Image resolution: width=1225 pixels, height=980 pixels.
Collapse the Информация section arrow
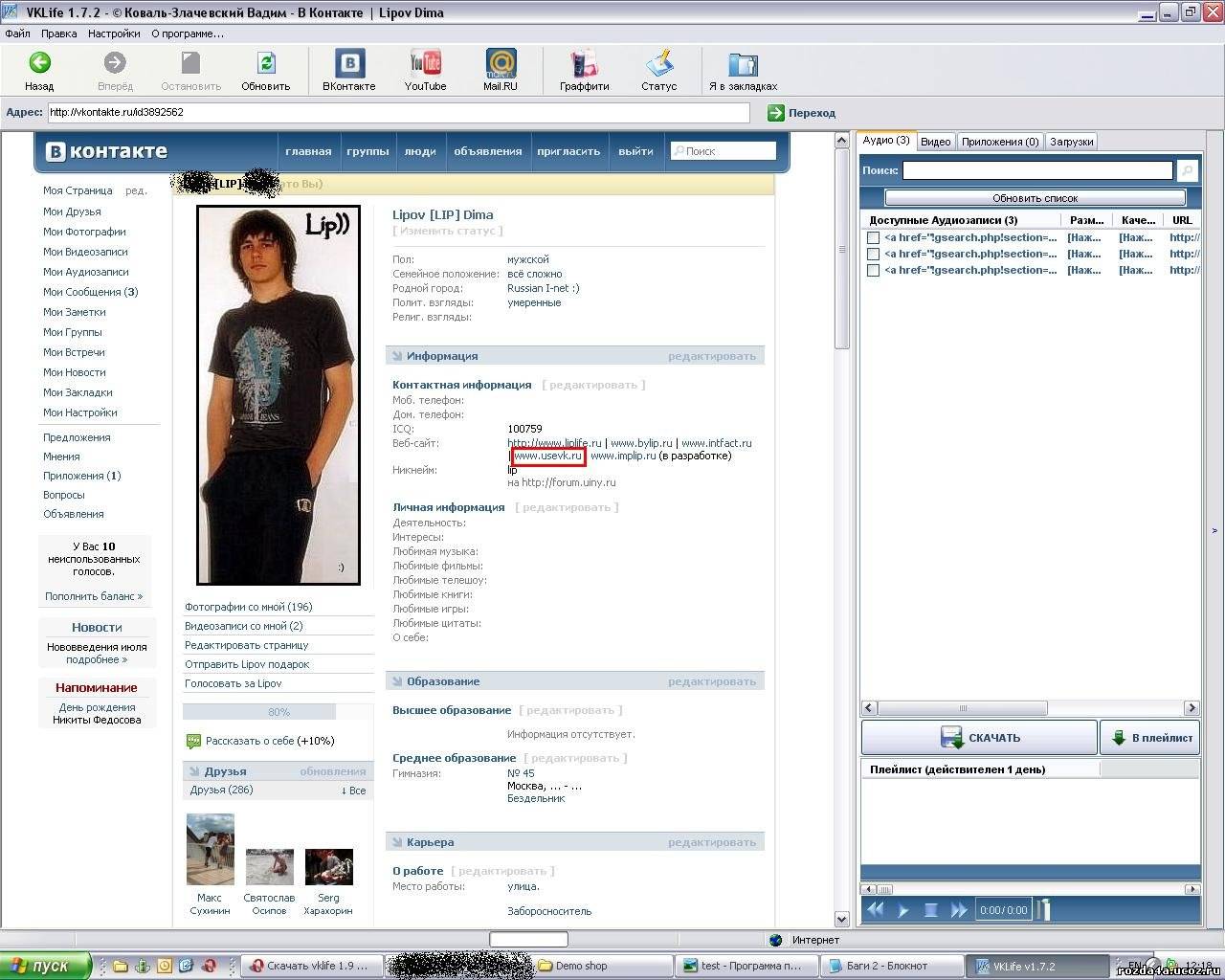pos(396,356)
